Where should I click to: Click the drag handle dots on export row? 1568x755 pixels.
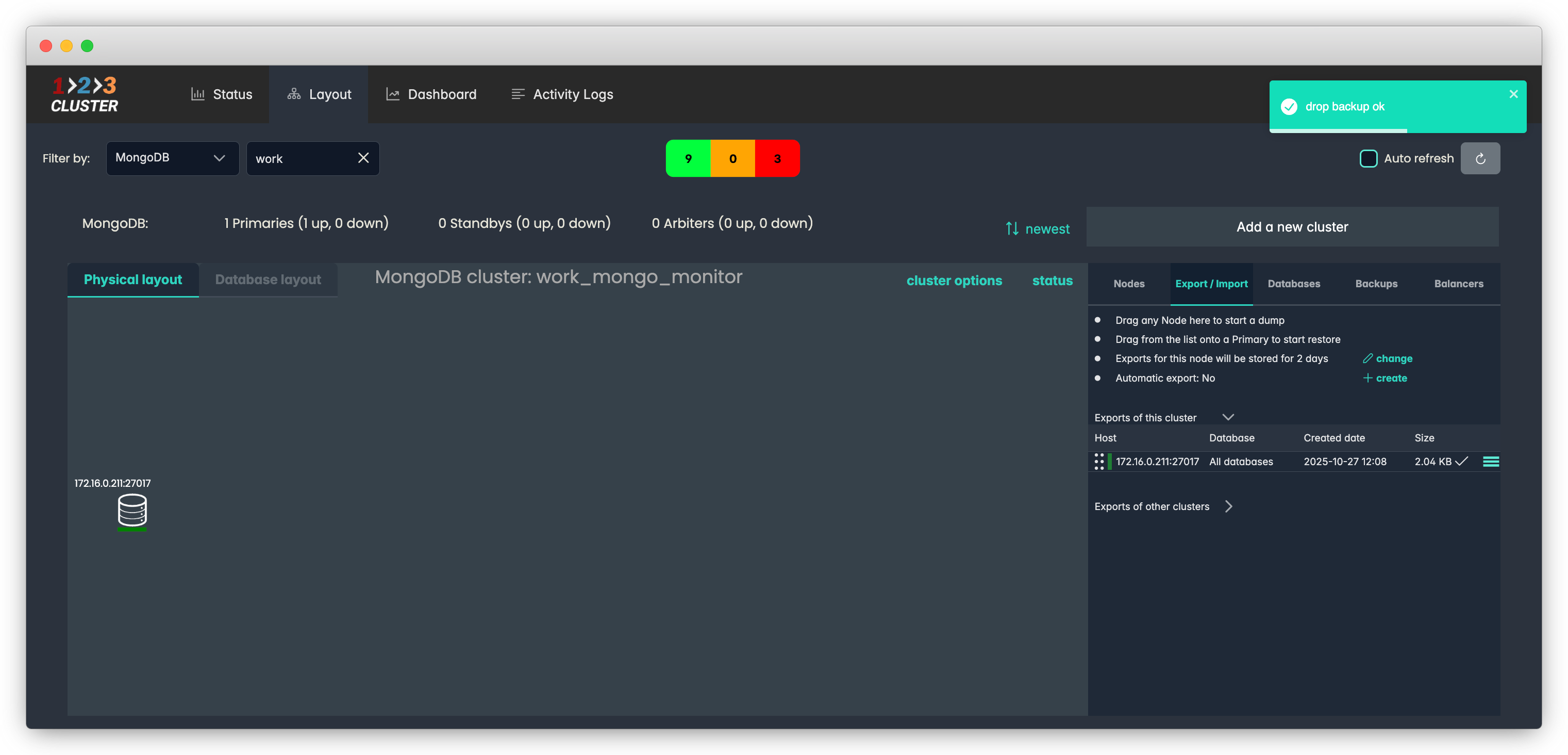coord(1099,462)
